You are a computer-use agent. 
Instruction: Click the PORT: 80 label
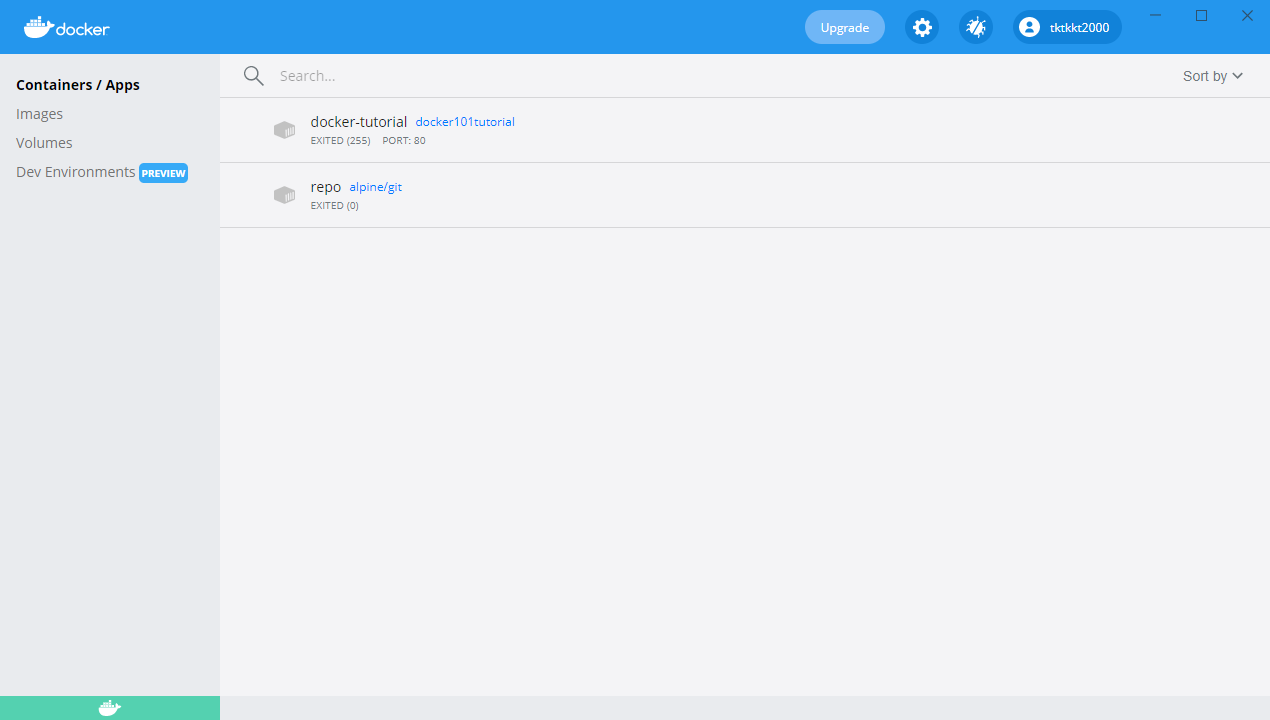coord(404,141)
